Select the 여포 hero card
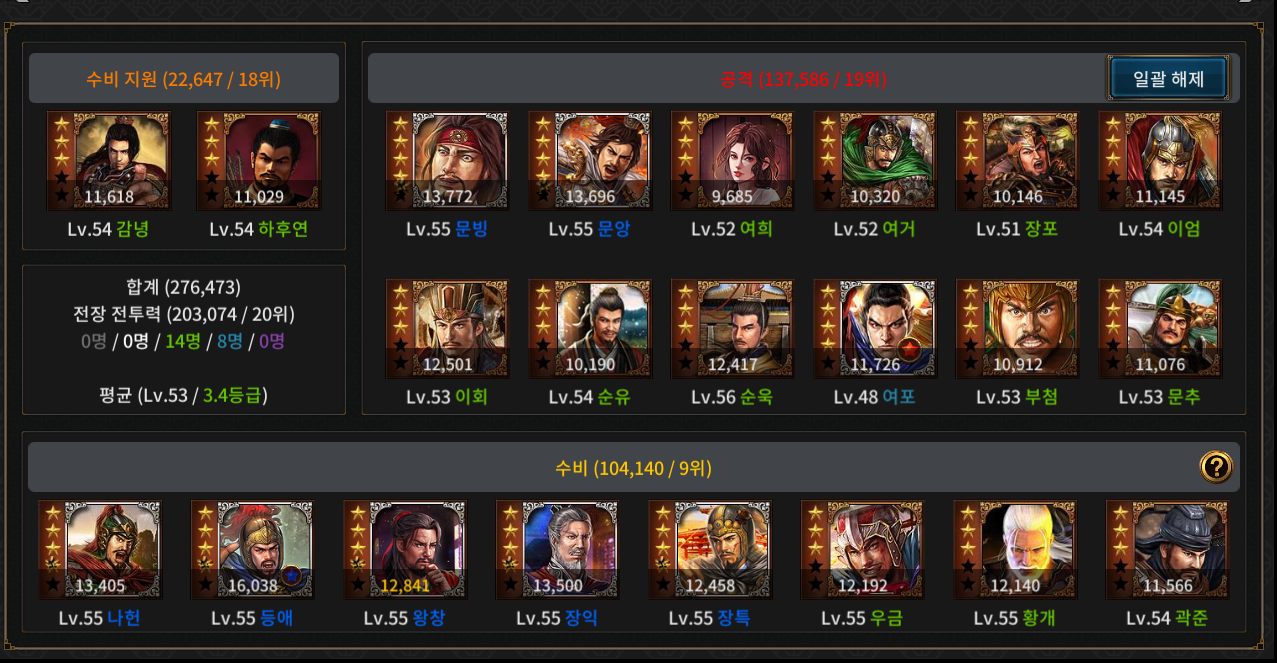 tap(875, 329)
